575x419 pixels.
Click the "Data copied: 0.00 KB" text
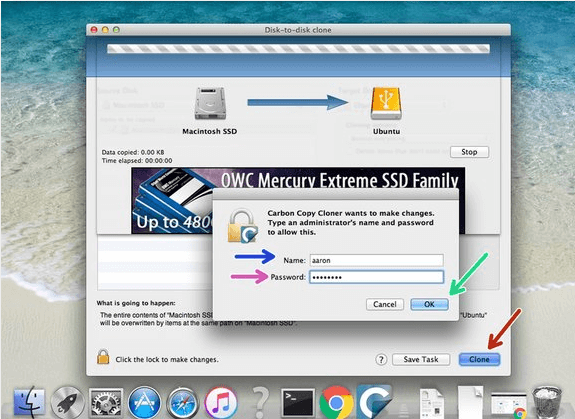133,152
